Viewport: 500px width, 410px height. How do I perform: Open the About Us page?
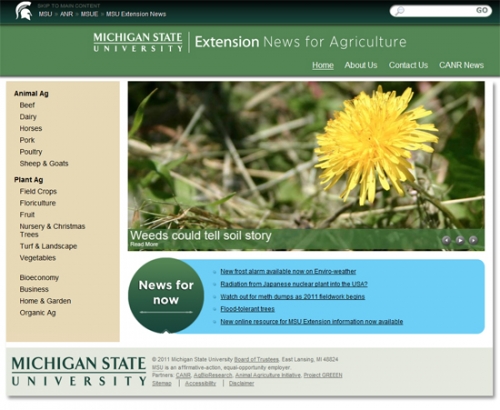pos(361,65)
